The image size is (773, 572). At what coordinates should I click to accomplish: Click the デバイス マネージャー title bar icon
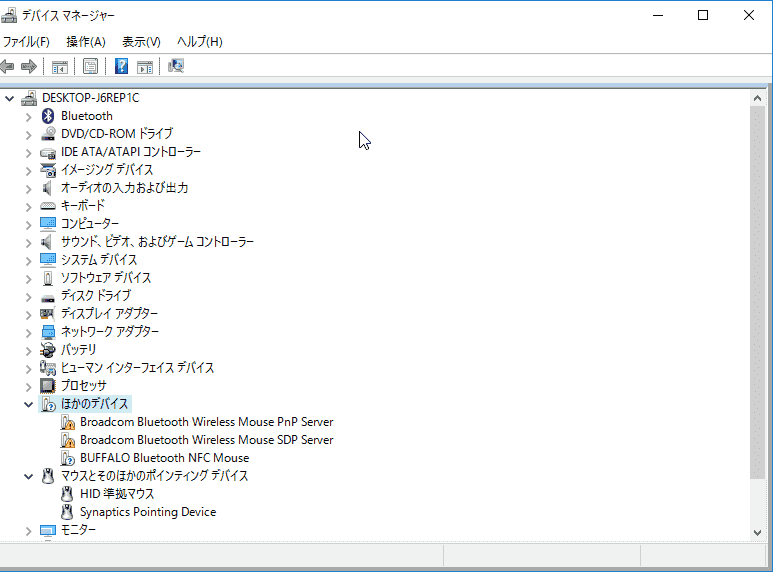pos(9,16)
